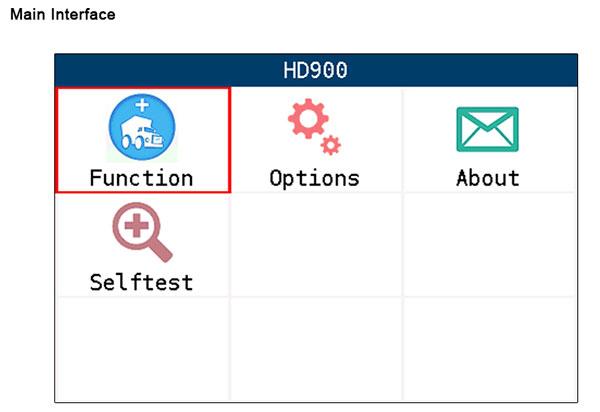Click the empty cell below About
The height and width of the screenshot is (412, 600).
488,245
